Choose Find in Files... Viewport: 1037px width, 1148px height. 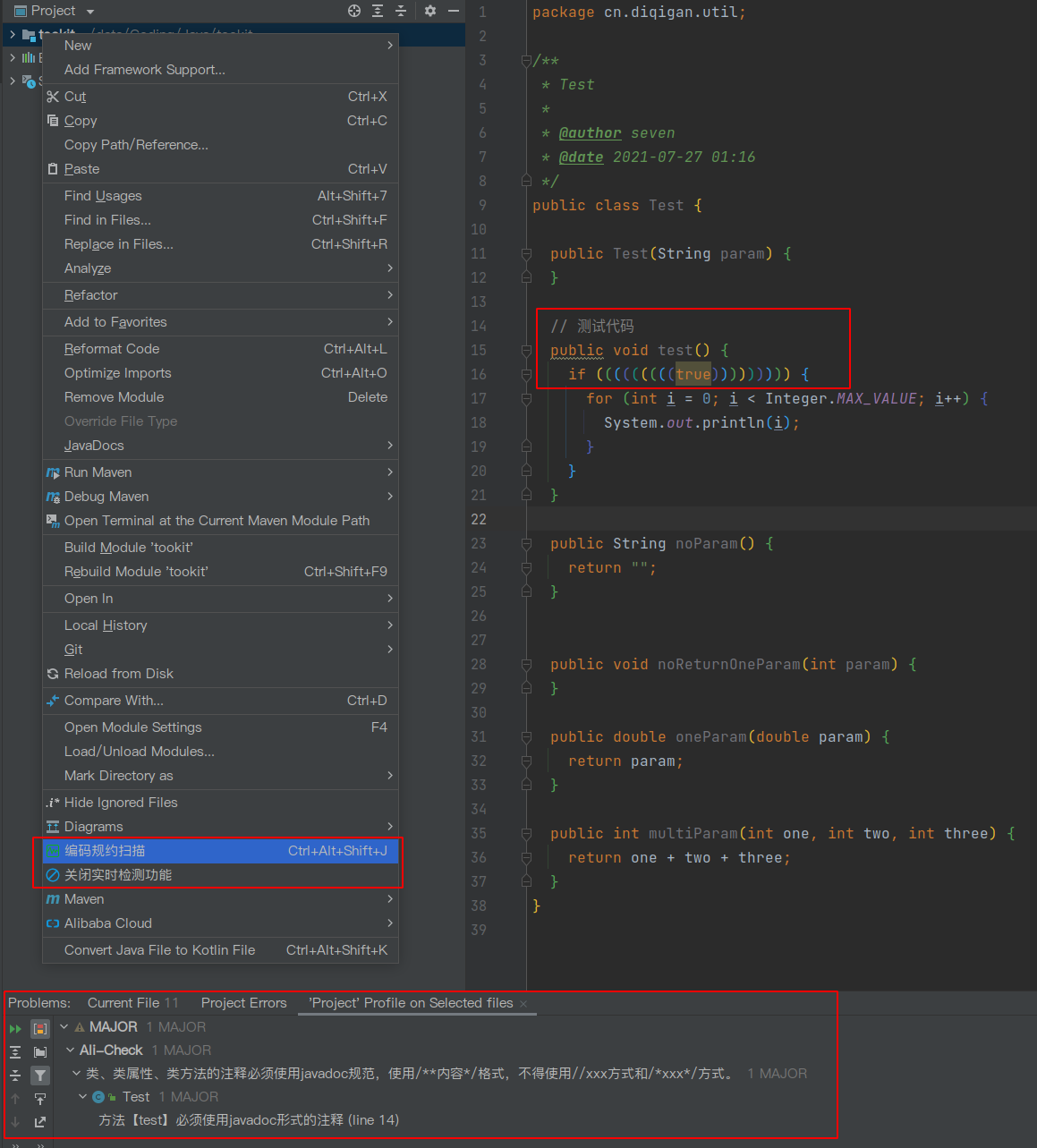tap(220, 220)
